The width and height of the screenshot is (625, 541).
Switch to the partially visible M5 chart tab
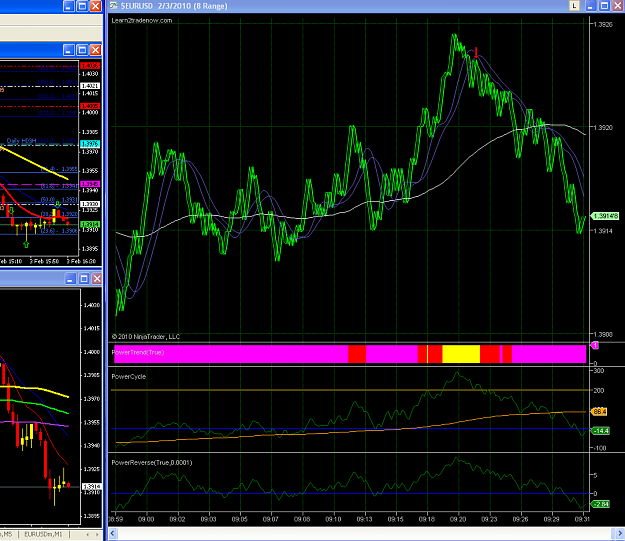point(7,534)
